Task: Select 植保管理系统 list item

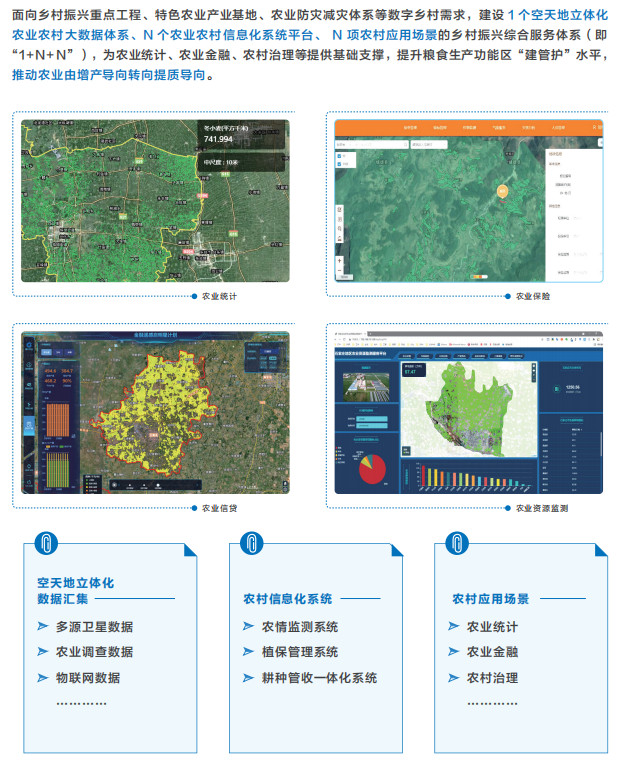Action: click(298, 652)
